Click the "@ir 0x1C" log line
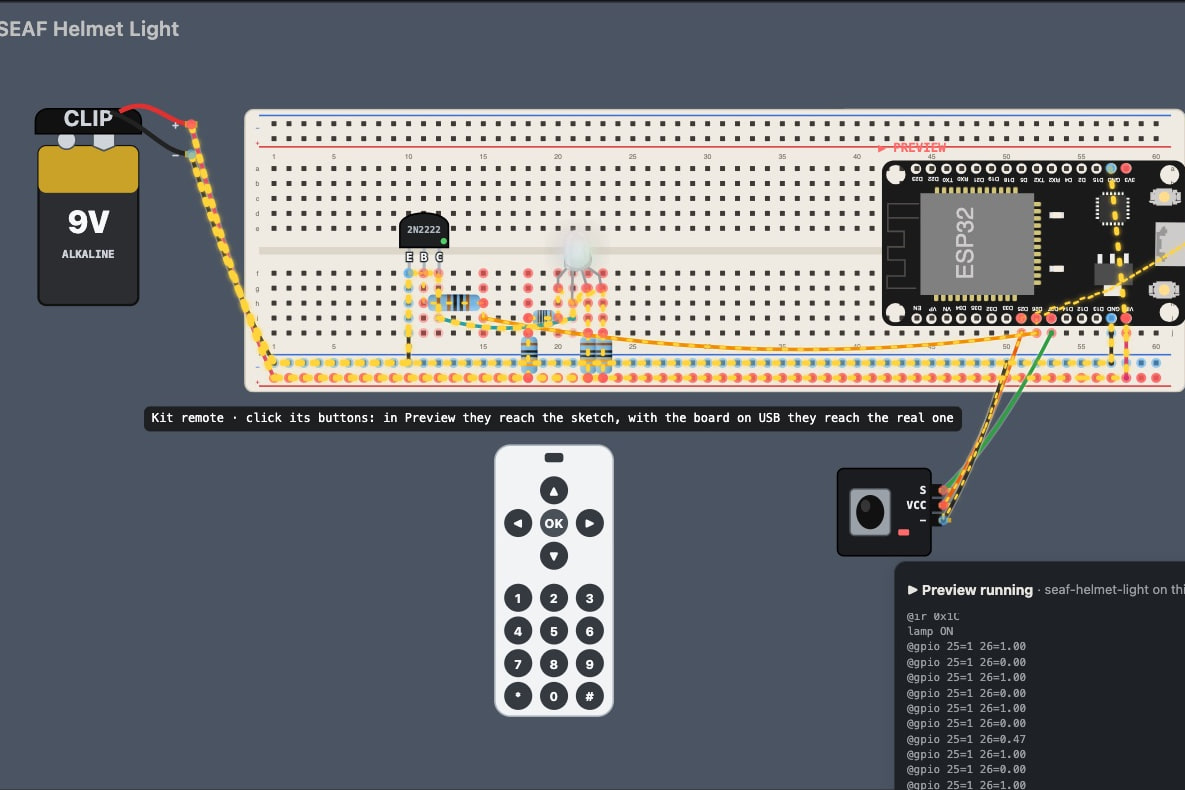The image size is (1185, 790). coord(933,616)
